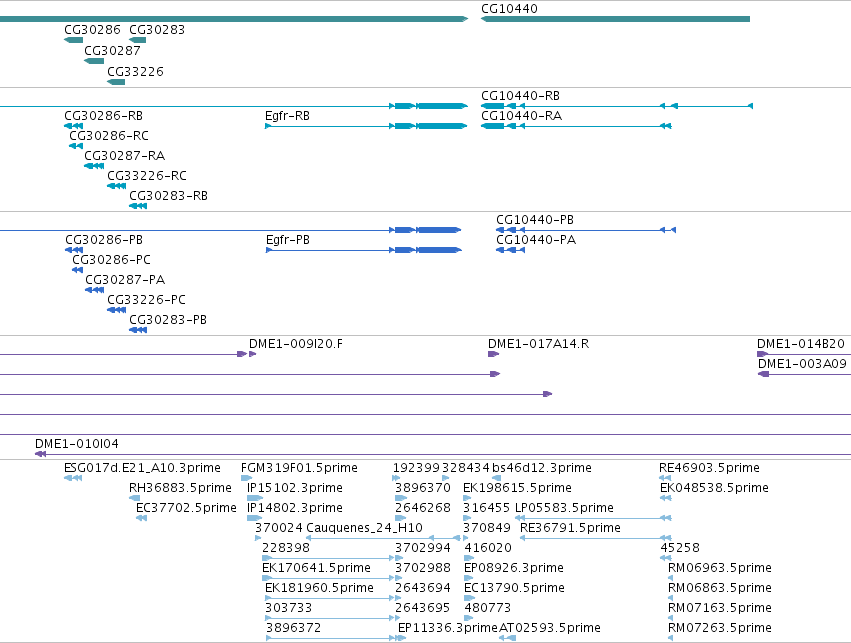Screen dimensions: 851x643
Task: Select the CG30283-PB protein label
Action: tap(168, 320)
